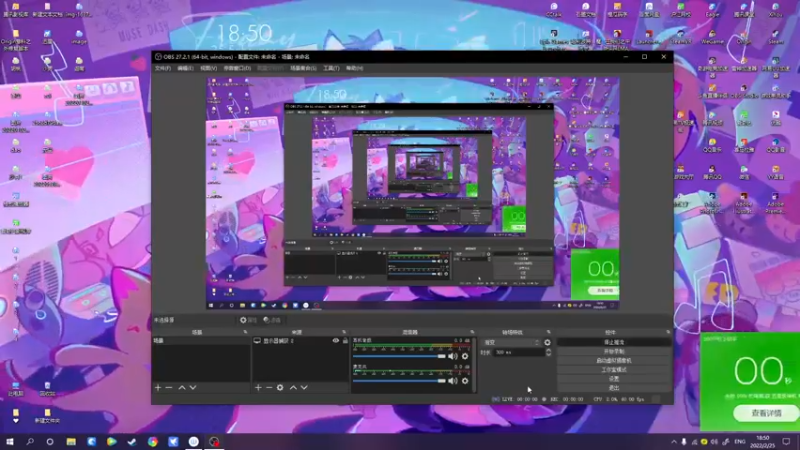Pop out the Controls dock header icon
Viewport: 800px width, 450px height.
point(668,332)
